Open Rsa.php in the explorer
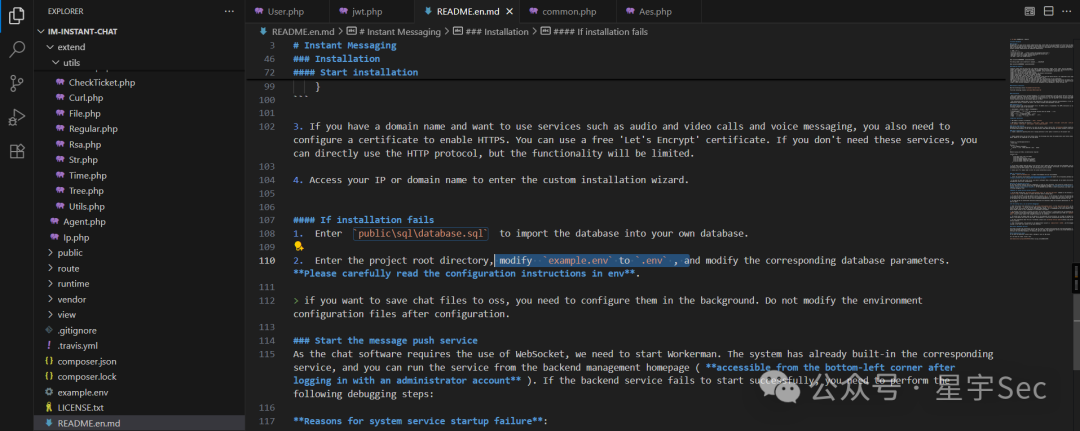1080x431 pixels. tap(85, 145)
